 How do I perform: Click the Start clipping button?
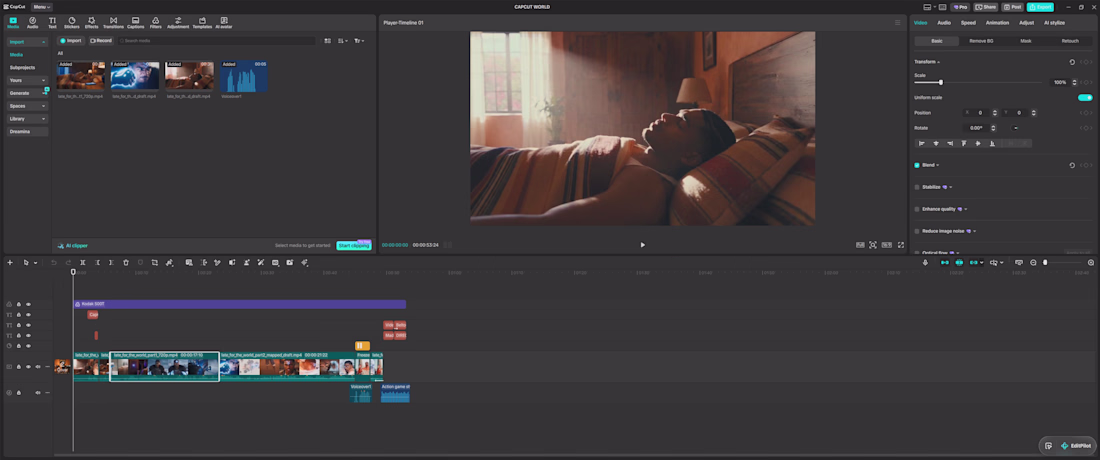click(x=354, y=245)
